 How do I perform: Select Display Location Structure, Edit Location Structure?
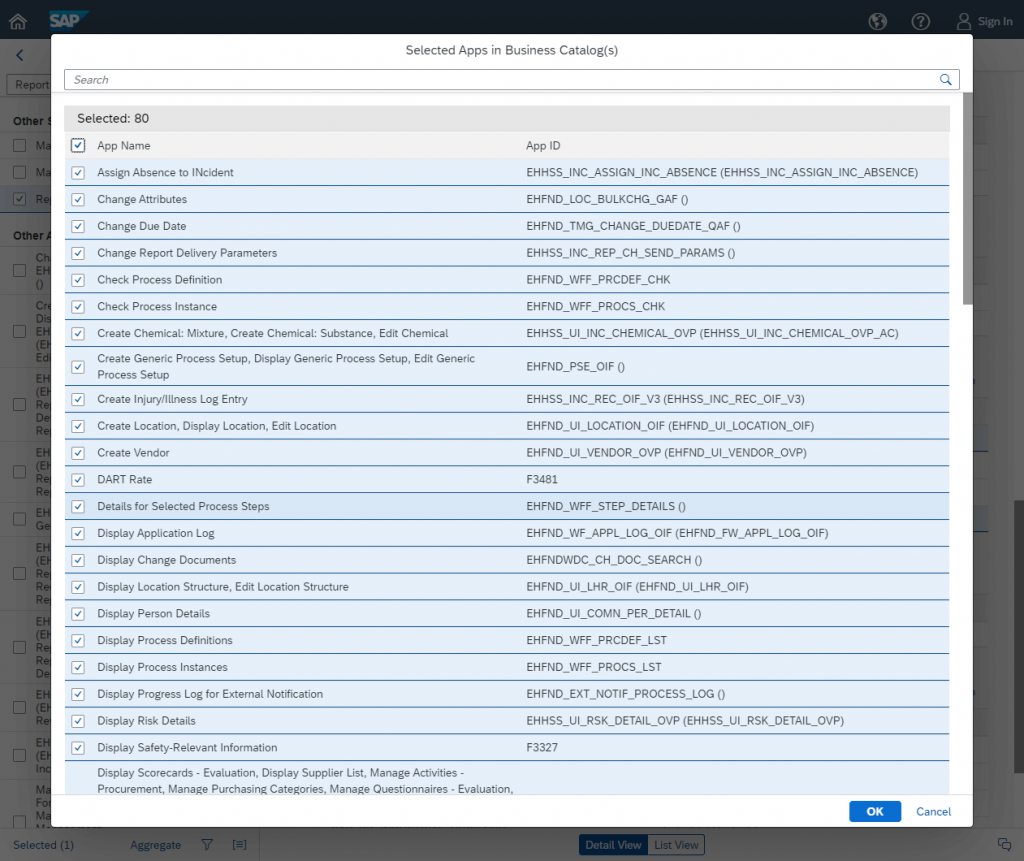507,587
